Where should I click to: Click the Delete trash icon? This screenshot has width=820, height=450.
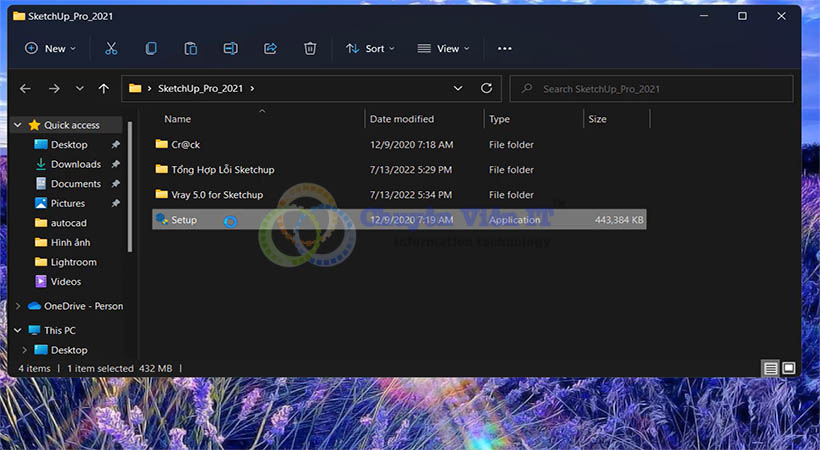[x=310, y=48]
